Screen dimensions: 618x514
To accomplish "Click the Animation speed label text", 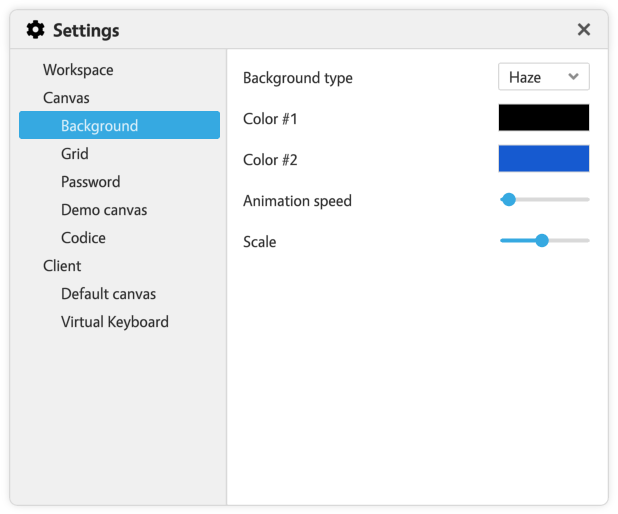I will coord(297,201).
